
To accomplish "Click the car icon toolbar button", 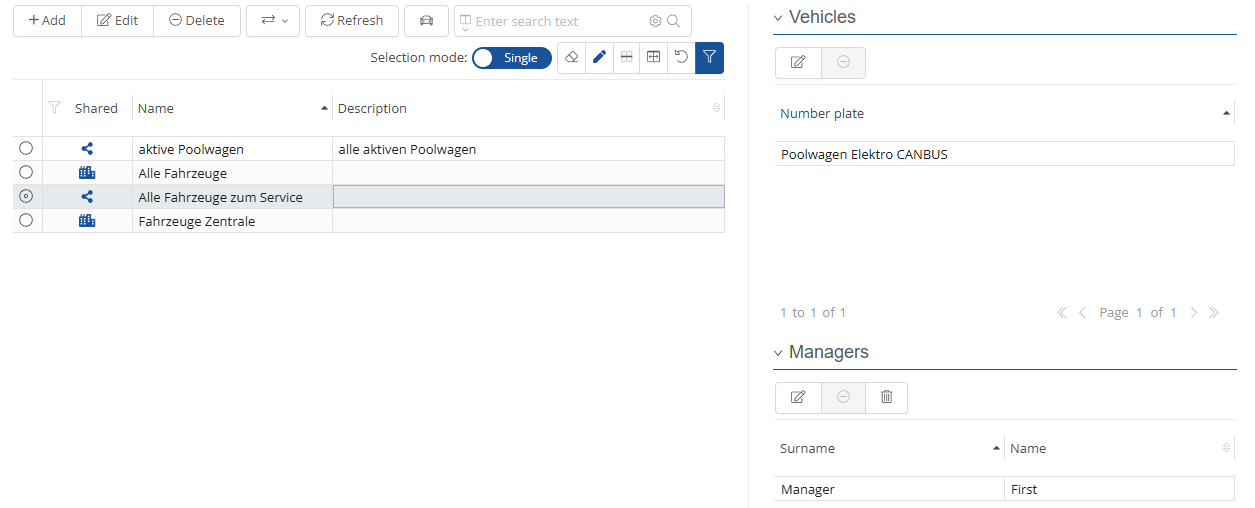I will click(x=426, y=21).
